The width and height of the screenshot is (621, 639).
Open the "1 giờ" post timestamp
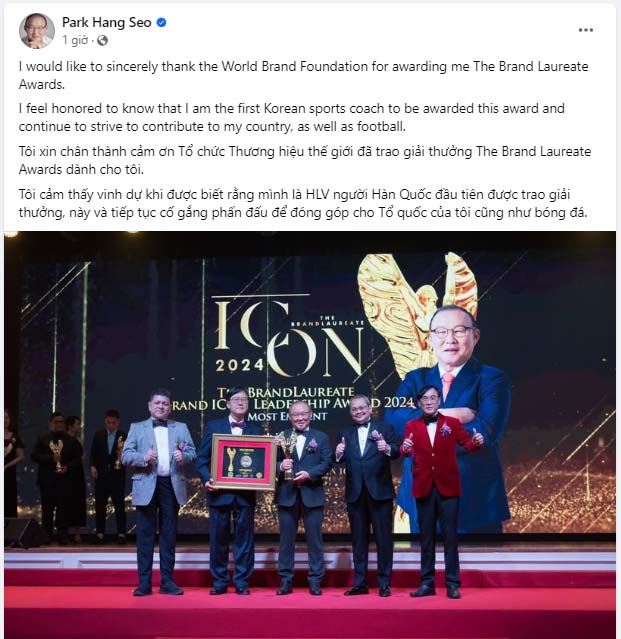(75, 40)
